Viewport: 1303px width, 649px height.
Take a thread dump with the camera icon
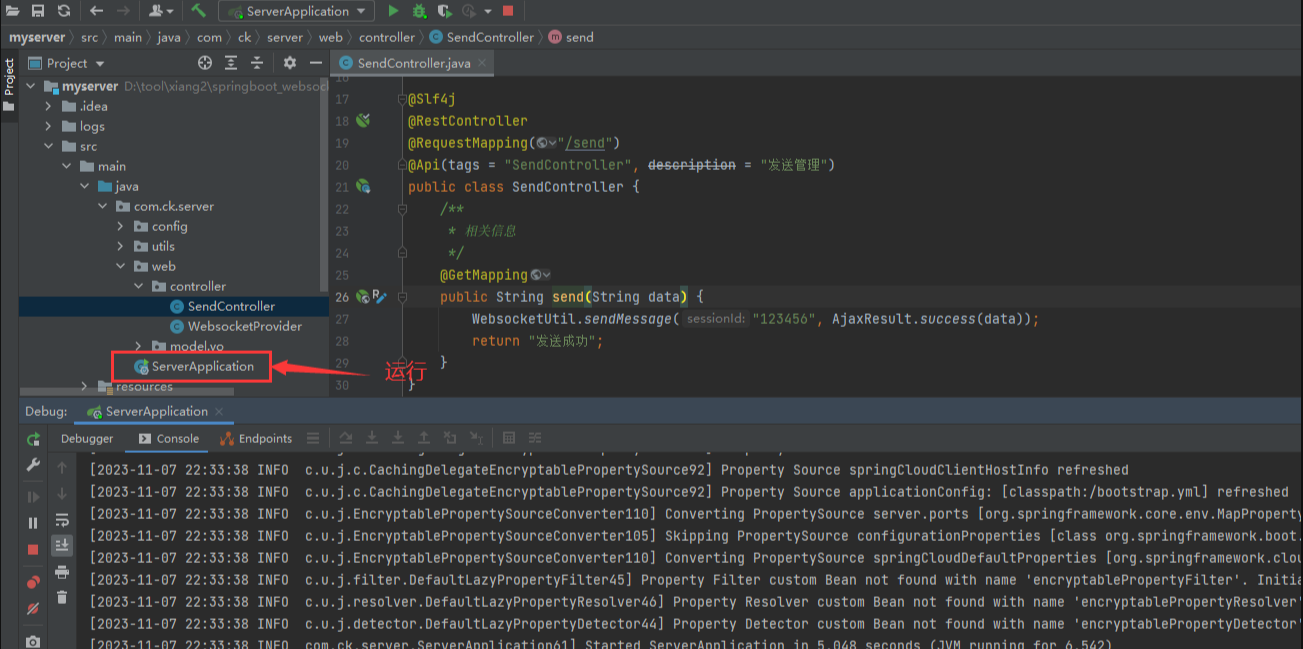pos(33,641)
